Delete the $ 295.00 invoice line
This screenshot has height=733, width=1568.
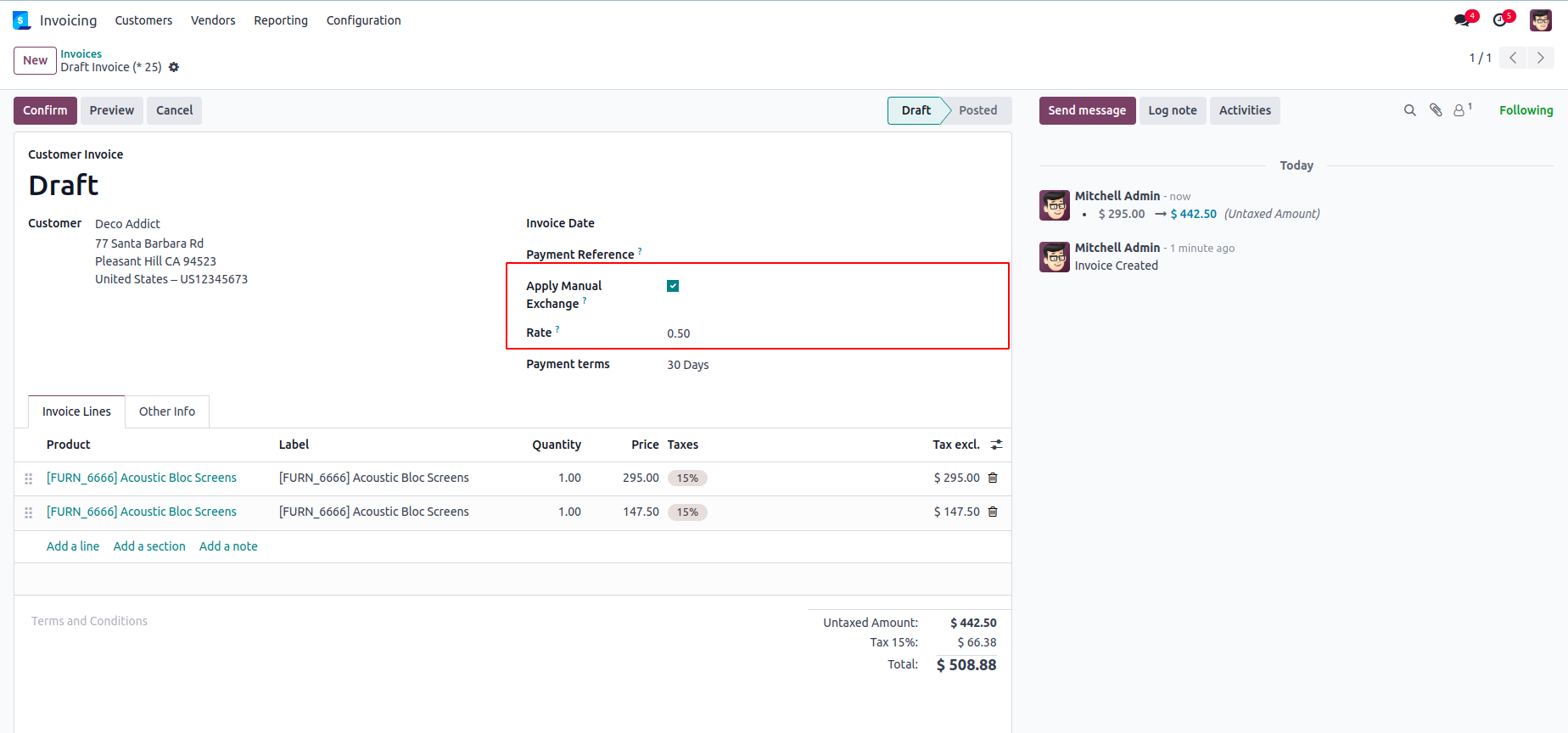click(x=993, y=478)
